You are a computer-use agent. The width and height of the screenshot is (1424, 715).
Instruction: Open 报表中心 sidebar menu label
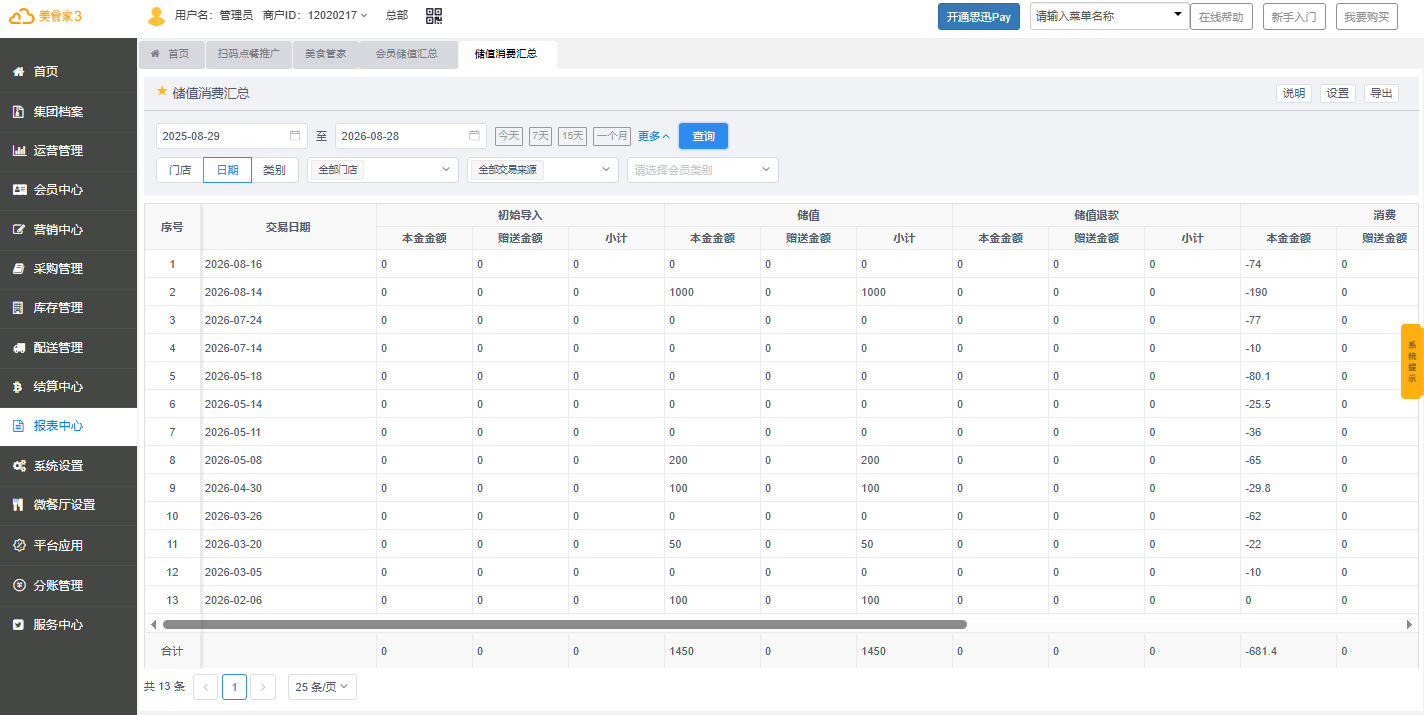coord(58,426)
